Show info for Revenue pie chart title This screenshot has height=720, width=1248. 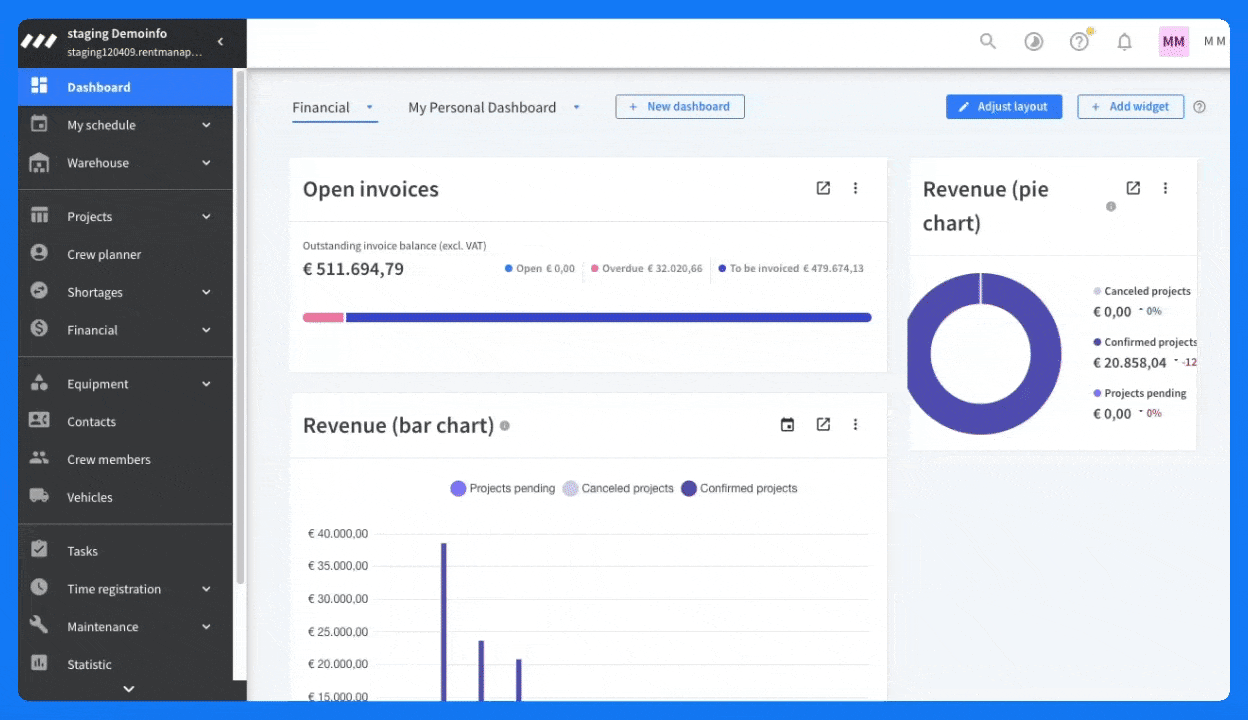tap(1110, 207)
